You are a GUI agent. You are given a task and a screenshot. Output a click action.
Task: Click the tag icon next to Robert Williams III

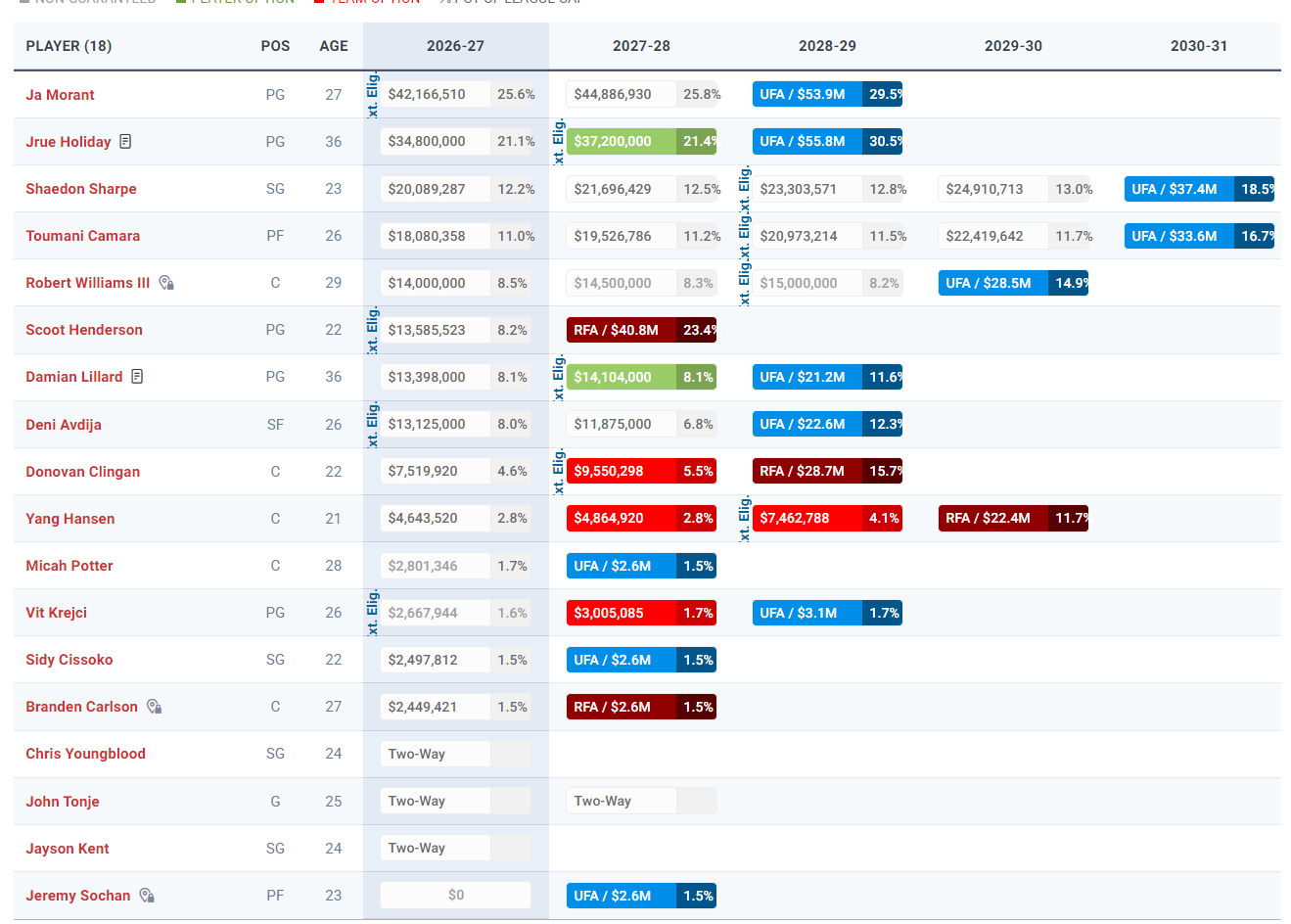166,283
